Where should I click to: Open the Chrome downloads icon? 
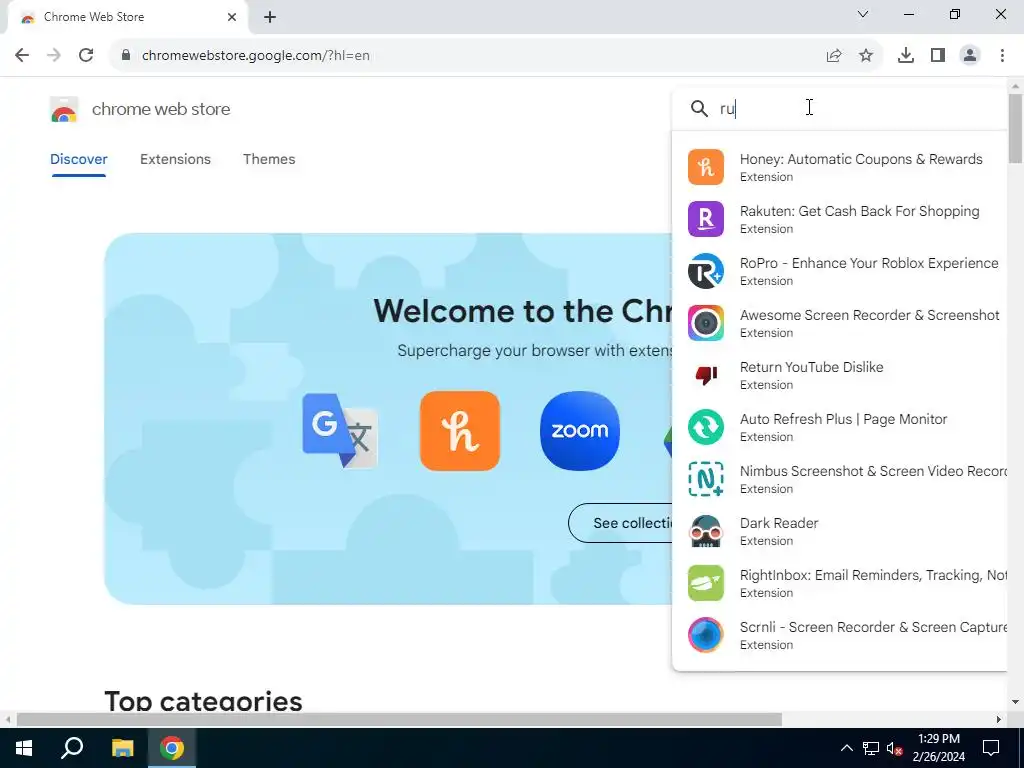[x=905, y=56]
